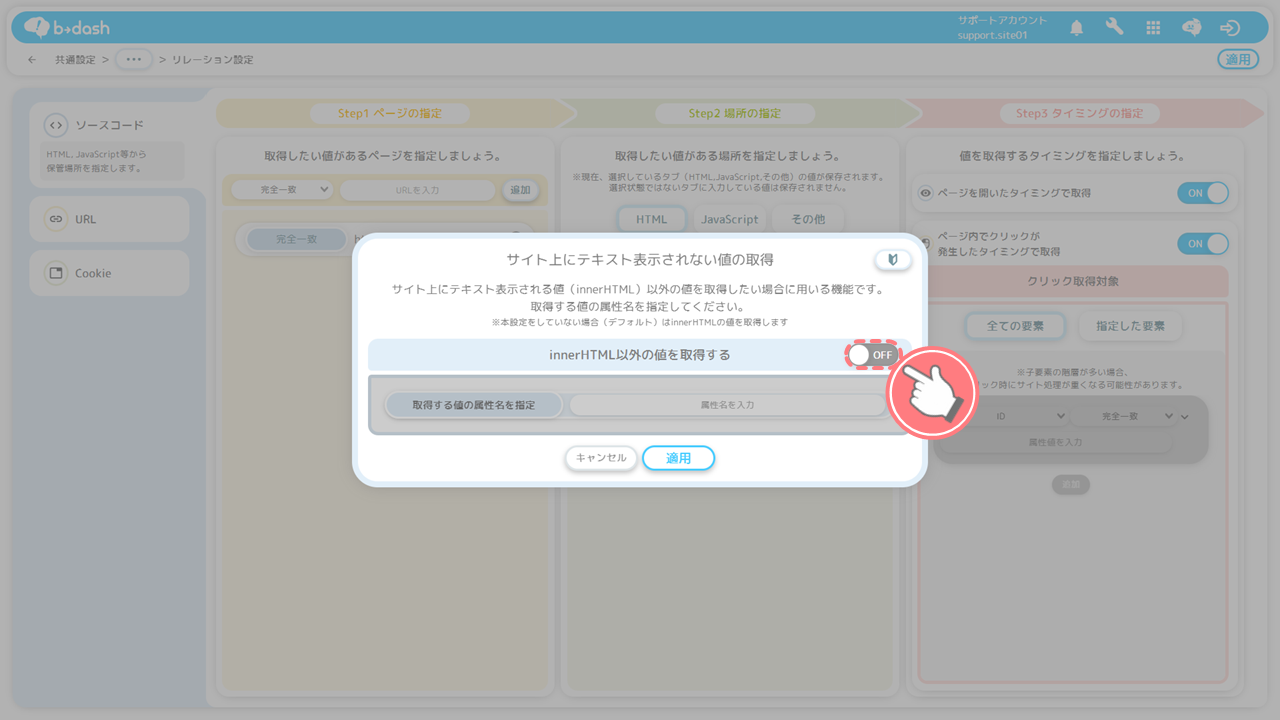Open the support chat icon

pos(1191,28)
